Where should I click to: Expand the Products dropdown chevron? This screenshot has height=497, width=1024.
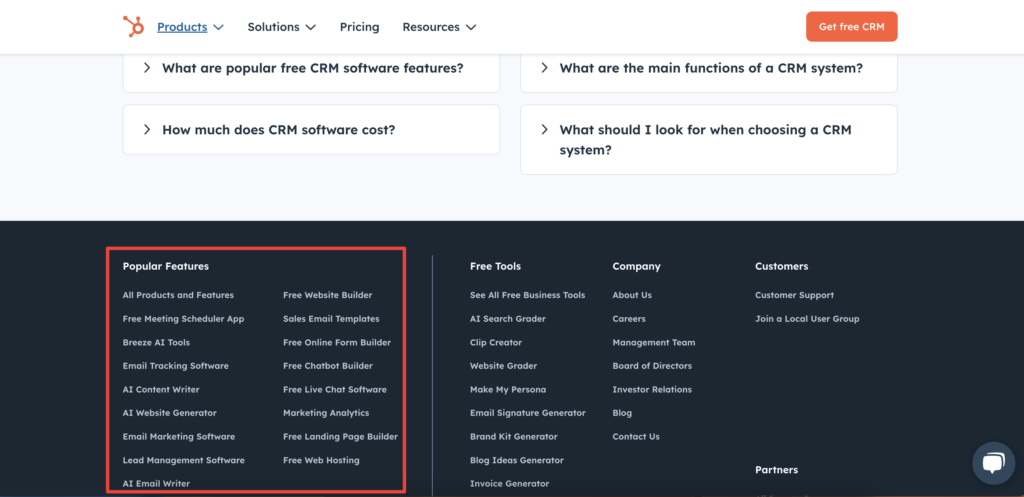tap(219, 27)
